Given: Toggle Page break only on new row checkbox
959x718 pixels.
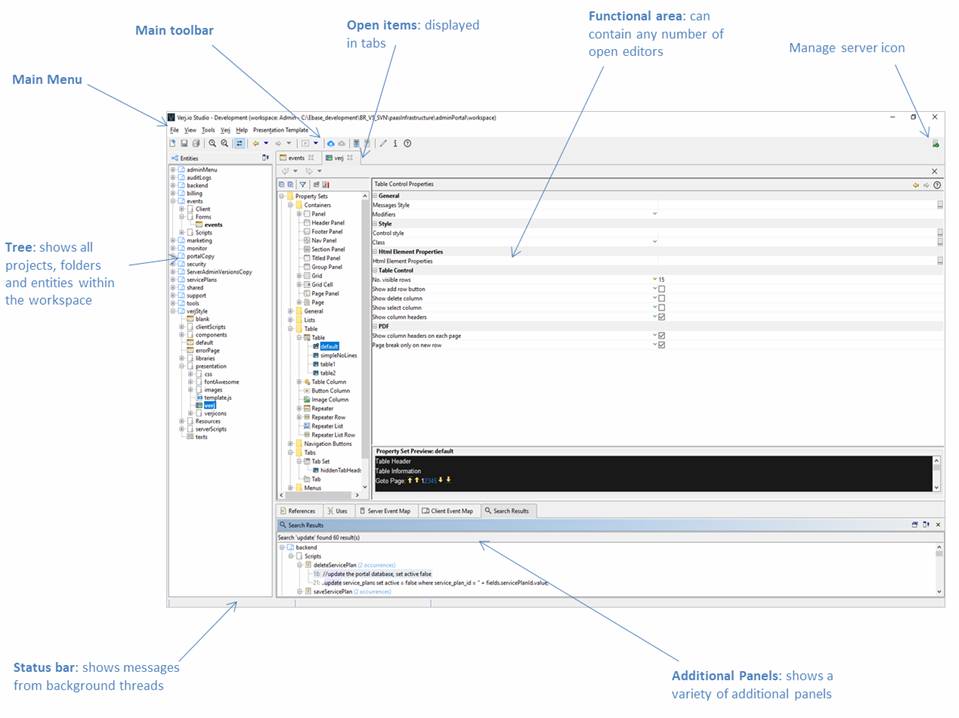Looking at the screenshot, I should pyautogui.click(x=661, y=345).
